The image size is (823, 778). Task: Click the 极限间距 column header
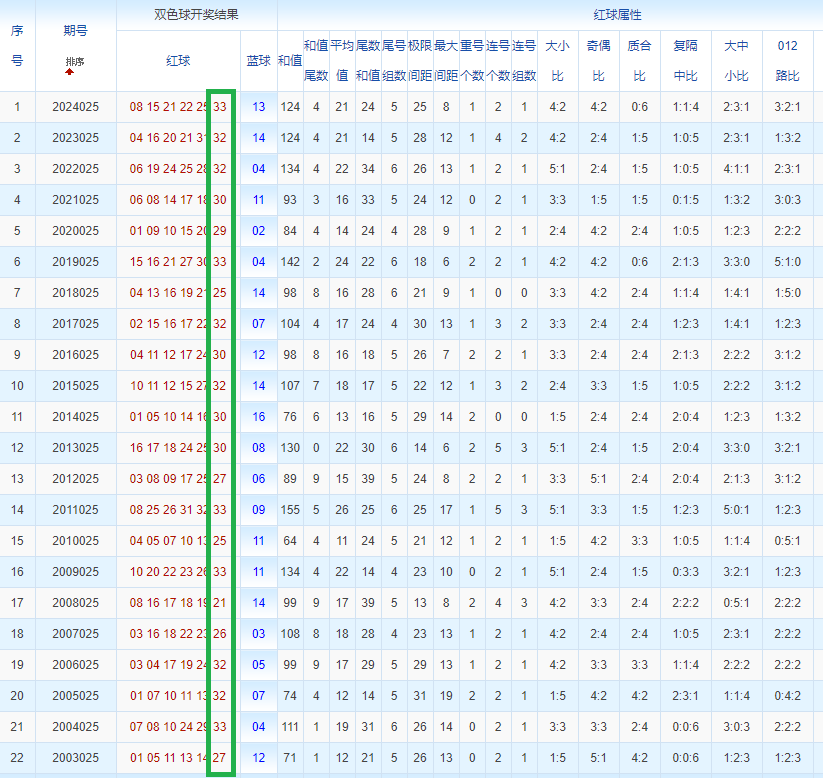(x=419, y=61)
